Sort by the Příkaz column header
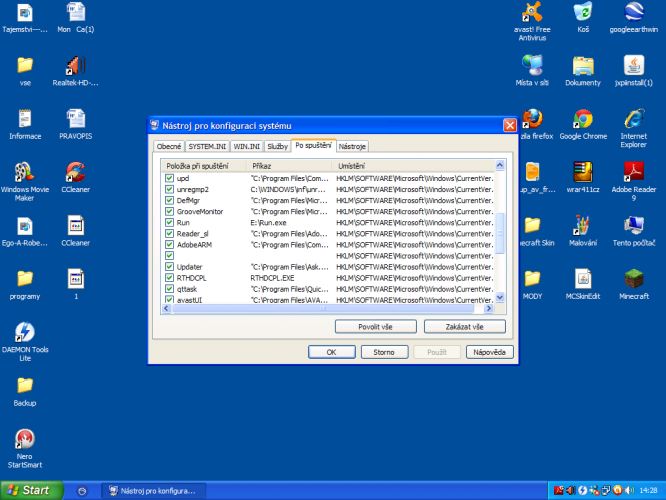The height and width of the screenshot is (500, 666). 290,166
